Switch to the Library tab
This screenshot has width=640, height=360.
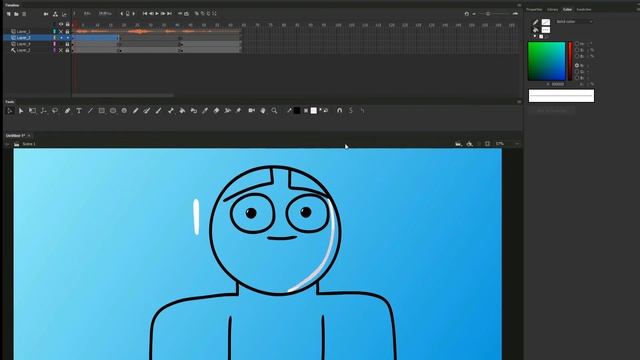[x=553, y=9]
